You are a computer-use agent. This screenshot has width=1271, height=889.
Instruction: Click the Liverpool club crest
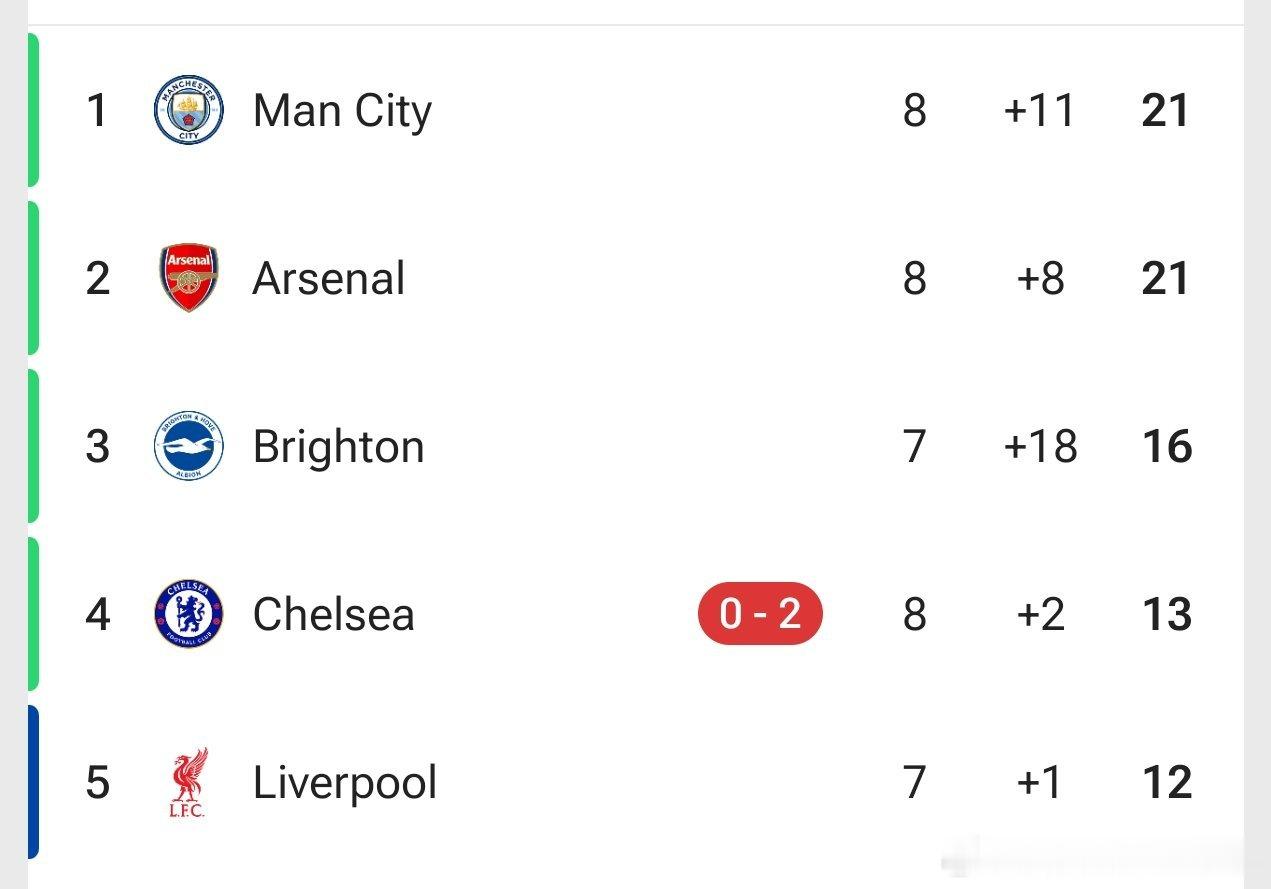188,782
